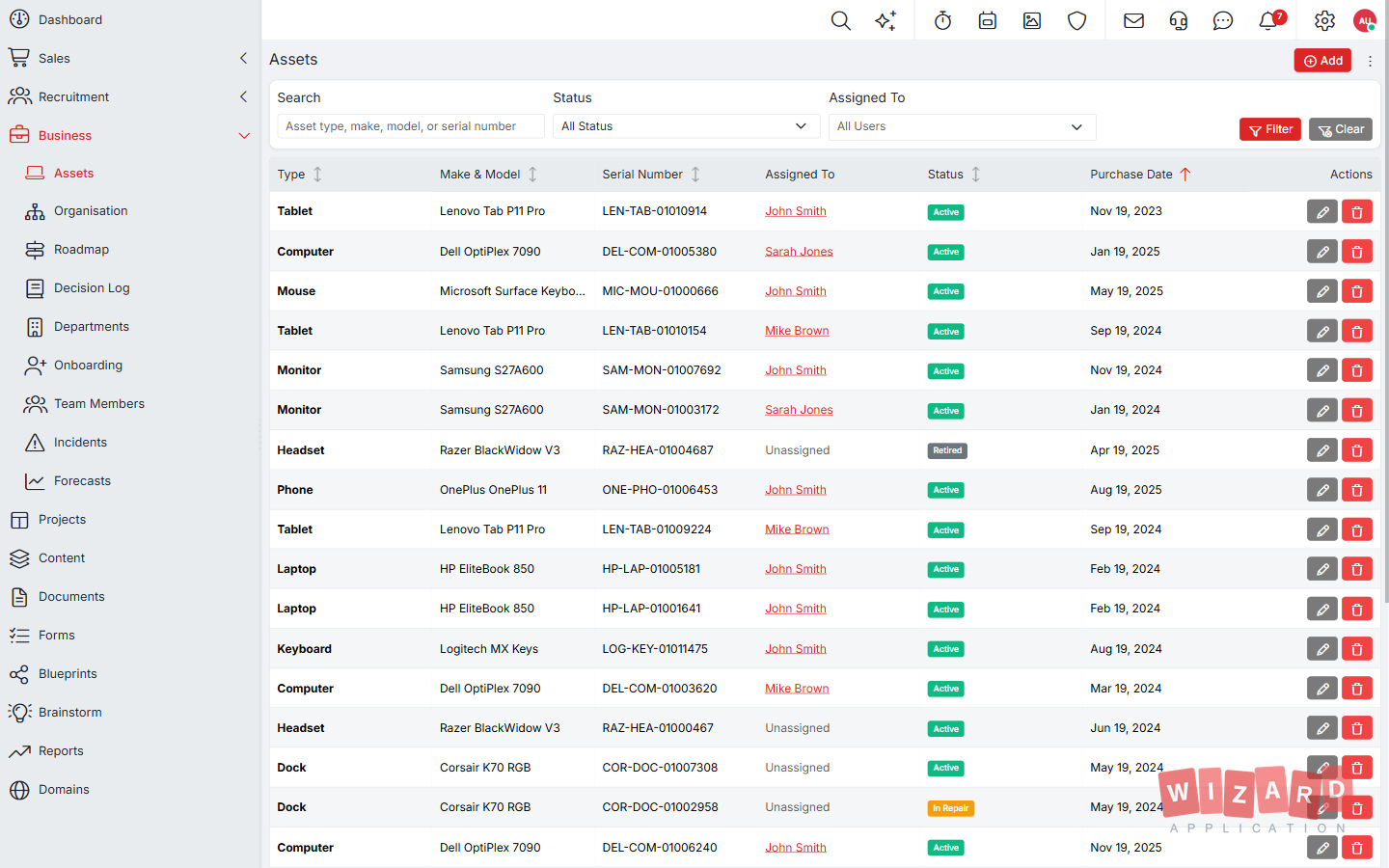
Task: Open the shield security icon
Action: click(1077, 20)
